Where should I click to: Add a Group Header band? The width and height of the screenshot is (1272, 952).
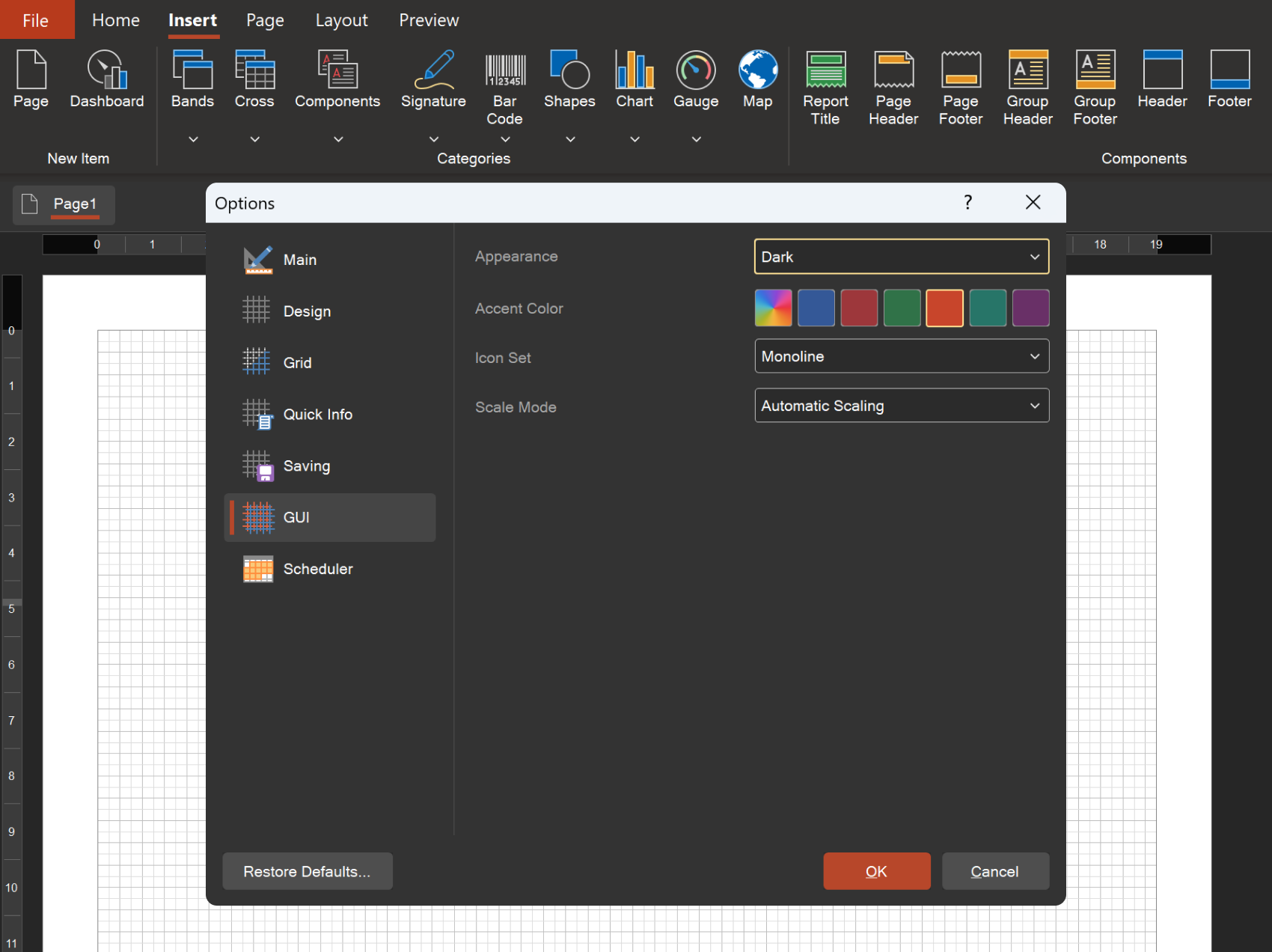pos(1027,88)
